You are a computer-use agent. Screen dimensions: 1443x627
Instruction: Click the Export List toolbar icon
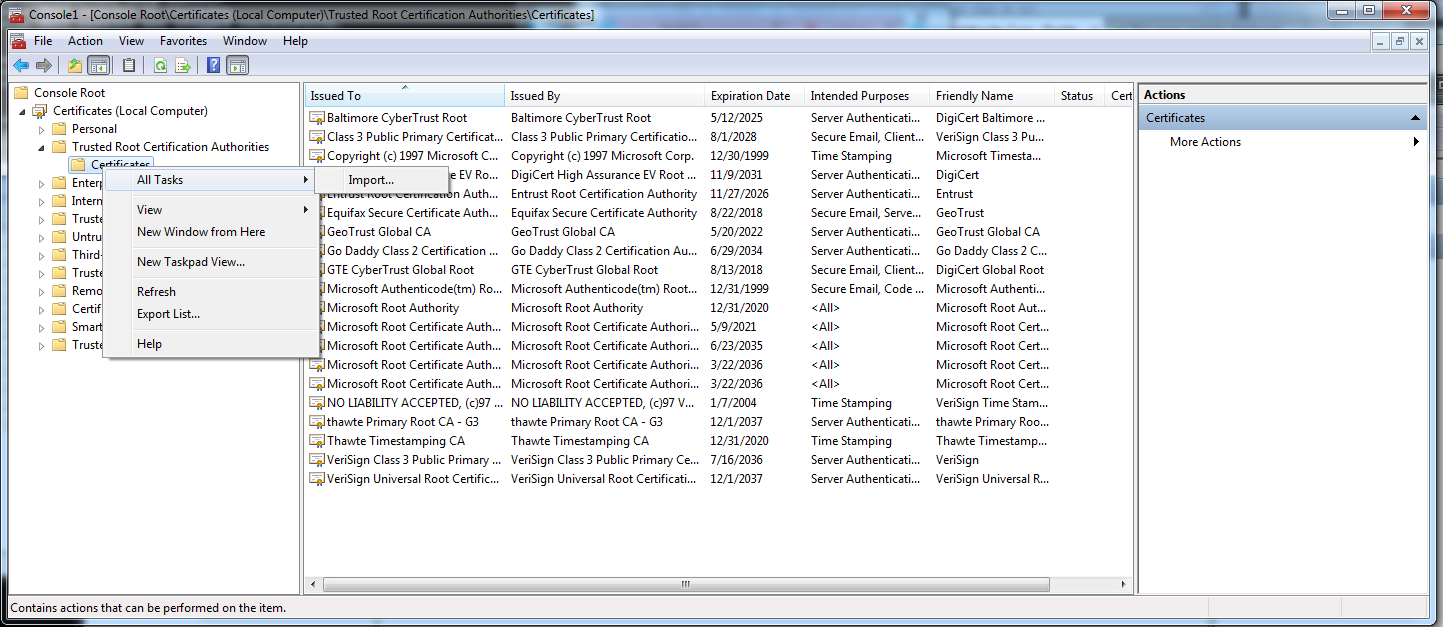click(x=183, y=66)
